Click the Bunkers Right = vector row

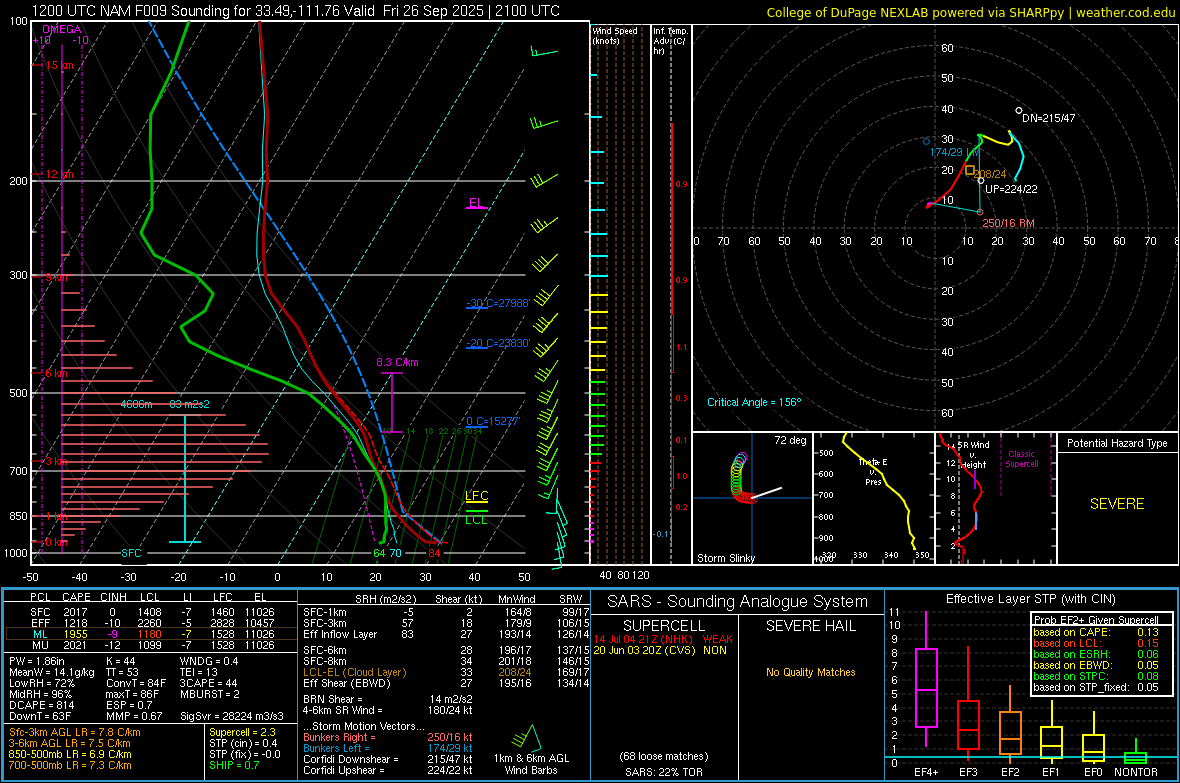point(388,737)
